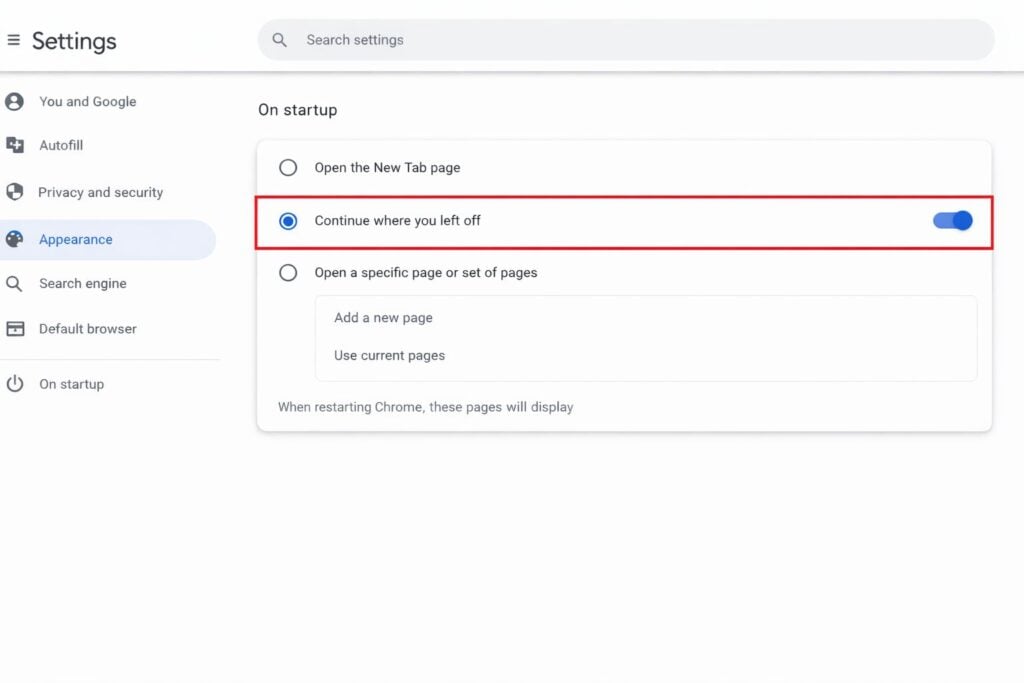Disable the Continue where you left off switch
Viewport: 1024px width, 683px height.
tap(951, 220)
